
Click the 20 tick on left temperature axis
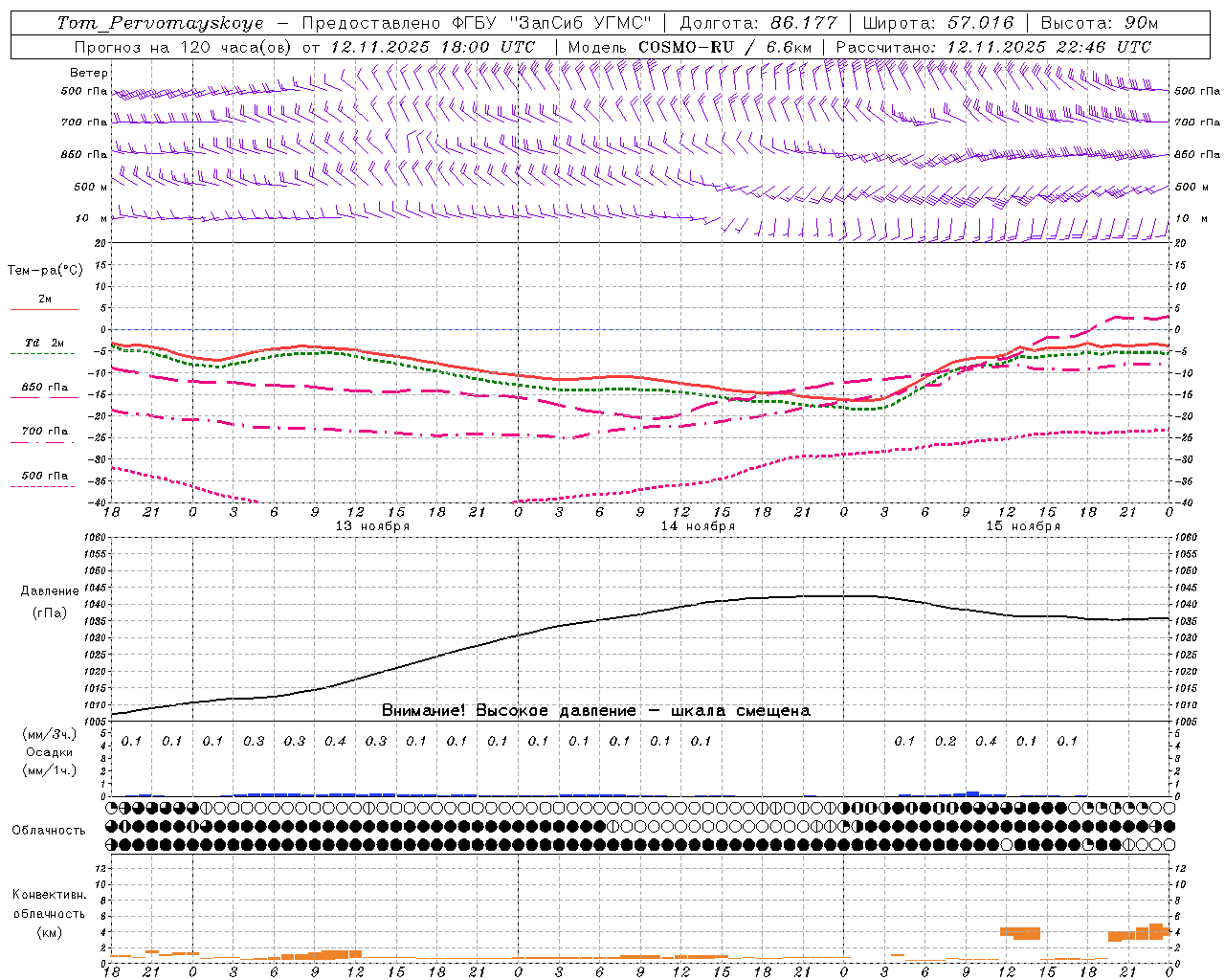tap(102, 244)
